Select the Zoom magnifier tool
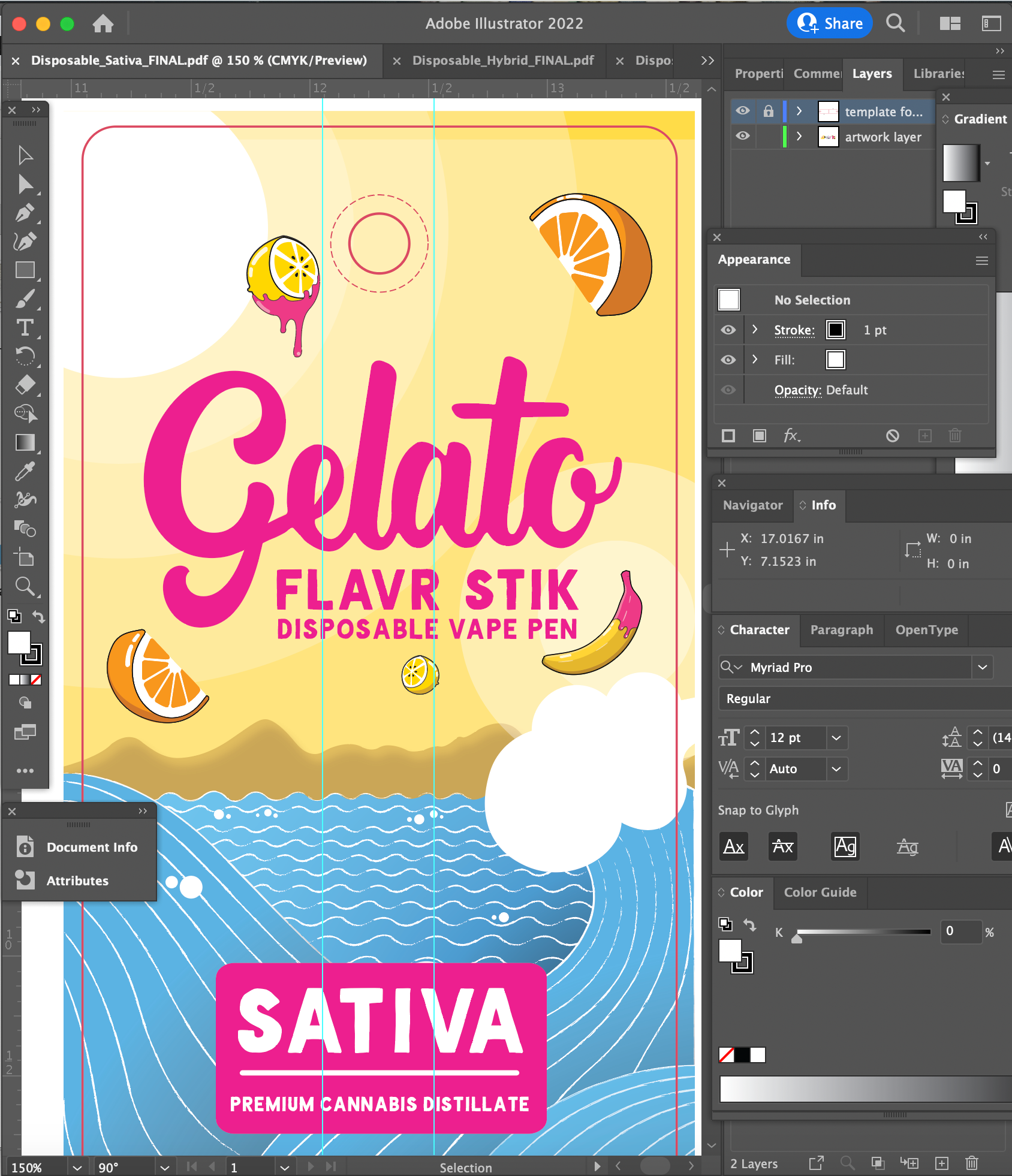This screenshot has width=1012, height=1176. [25, 586]
